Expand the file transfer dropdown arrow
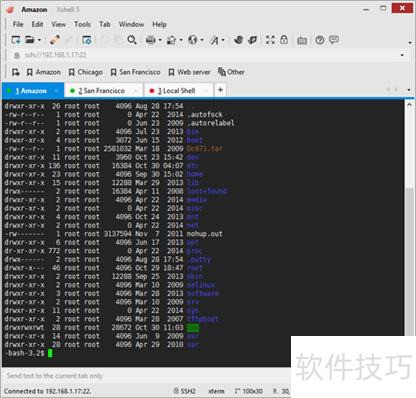416x398 pixels. click(181, 40)
